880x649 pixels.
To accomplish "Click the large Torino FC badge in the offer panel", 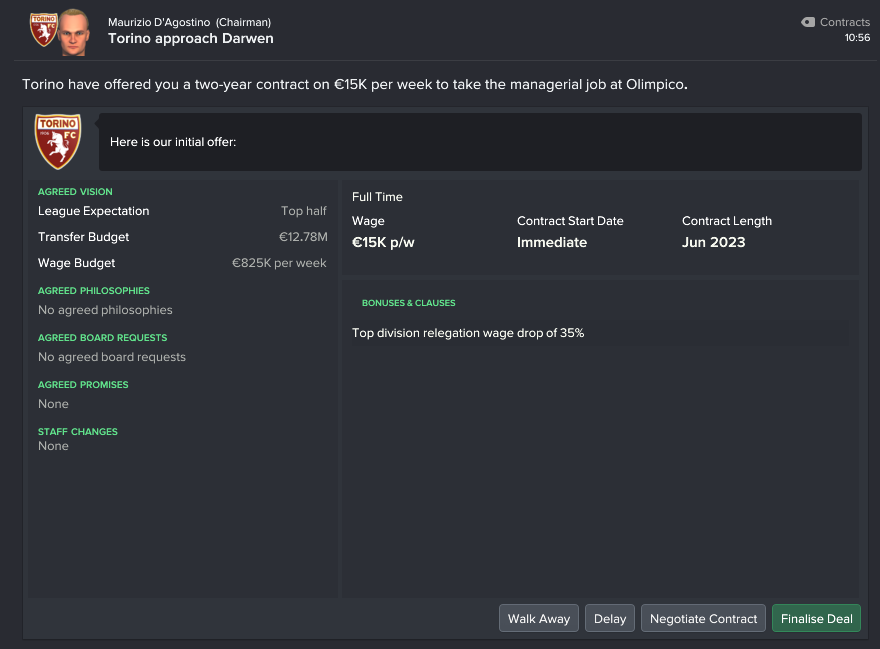I will click(x=58, y=141).
